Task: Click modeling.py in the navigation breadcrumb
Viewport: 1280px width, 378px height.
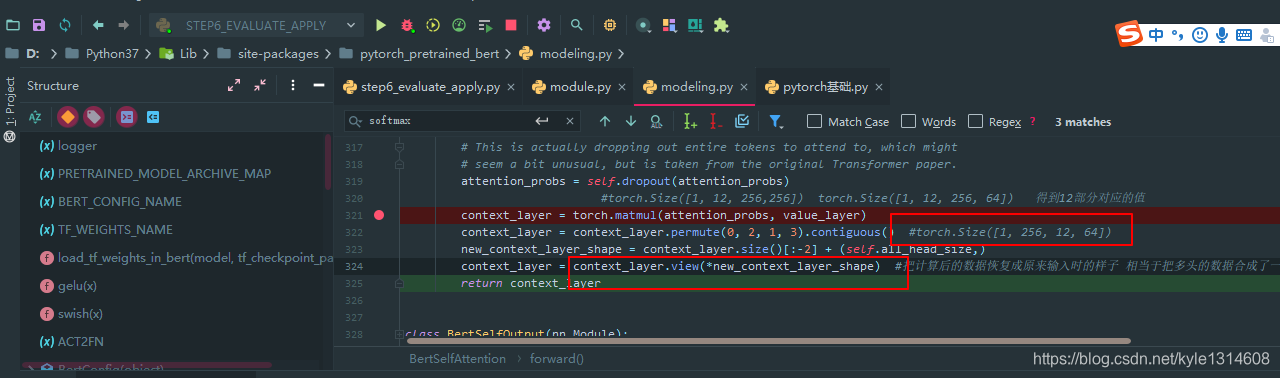Action: tap(573, 54)
